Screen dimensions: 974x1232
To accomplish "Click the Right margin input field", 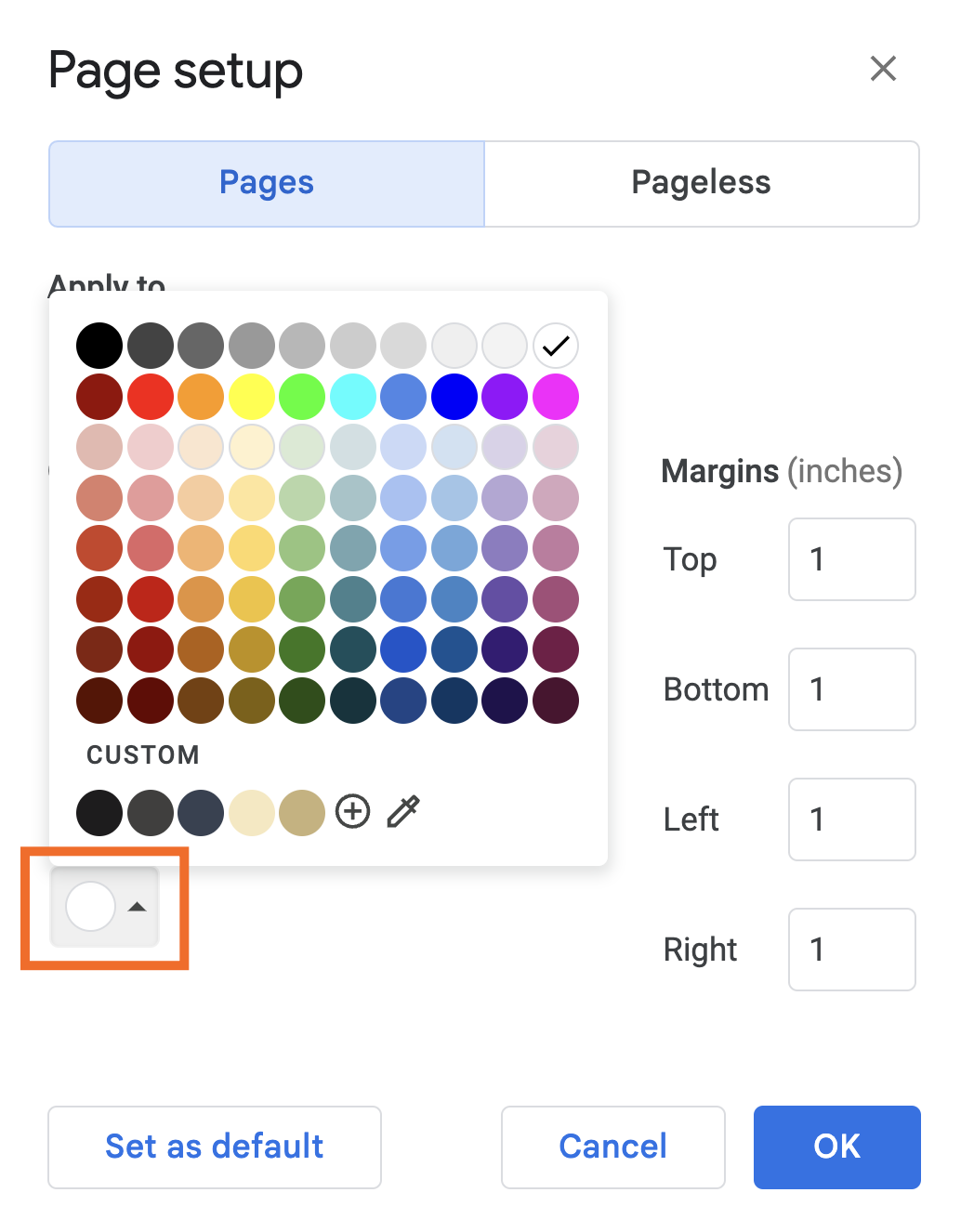I will coord(851,949).
